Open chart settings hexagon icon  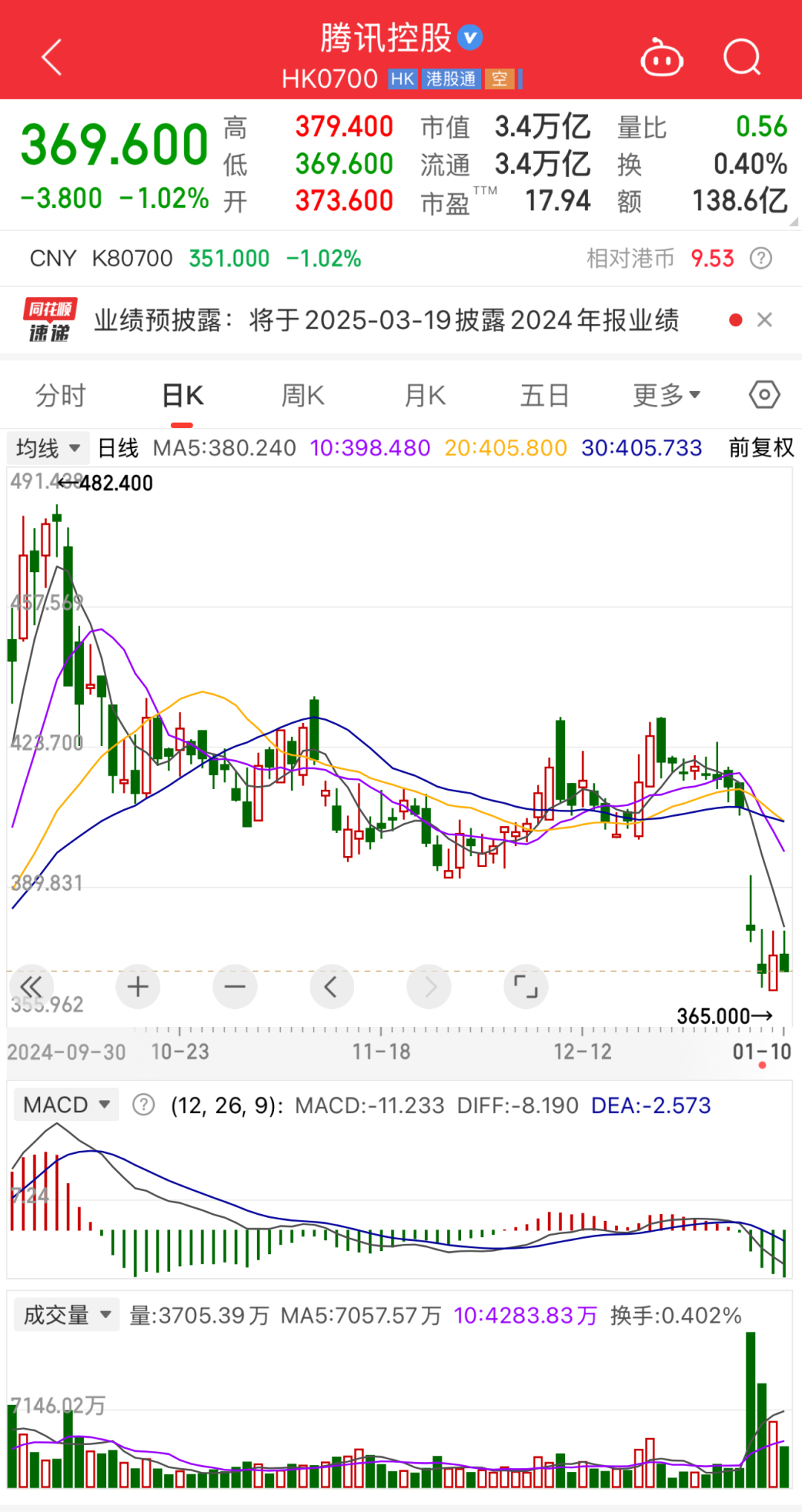764,395
